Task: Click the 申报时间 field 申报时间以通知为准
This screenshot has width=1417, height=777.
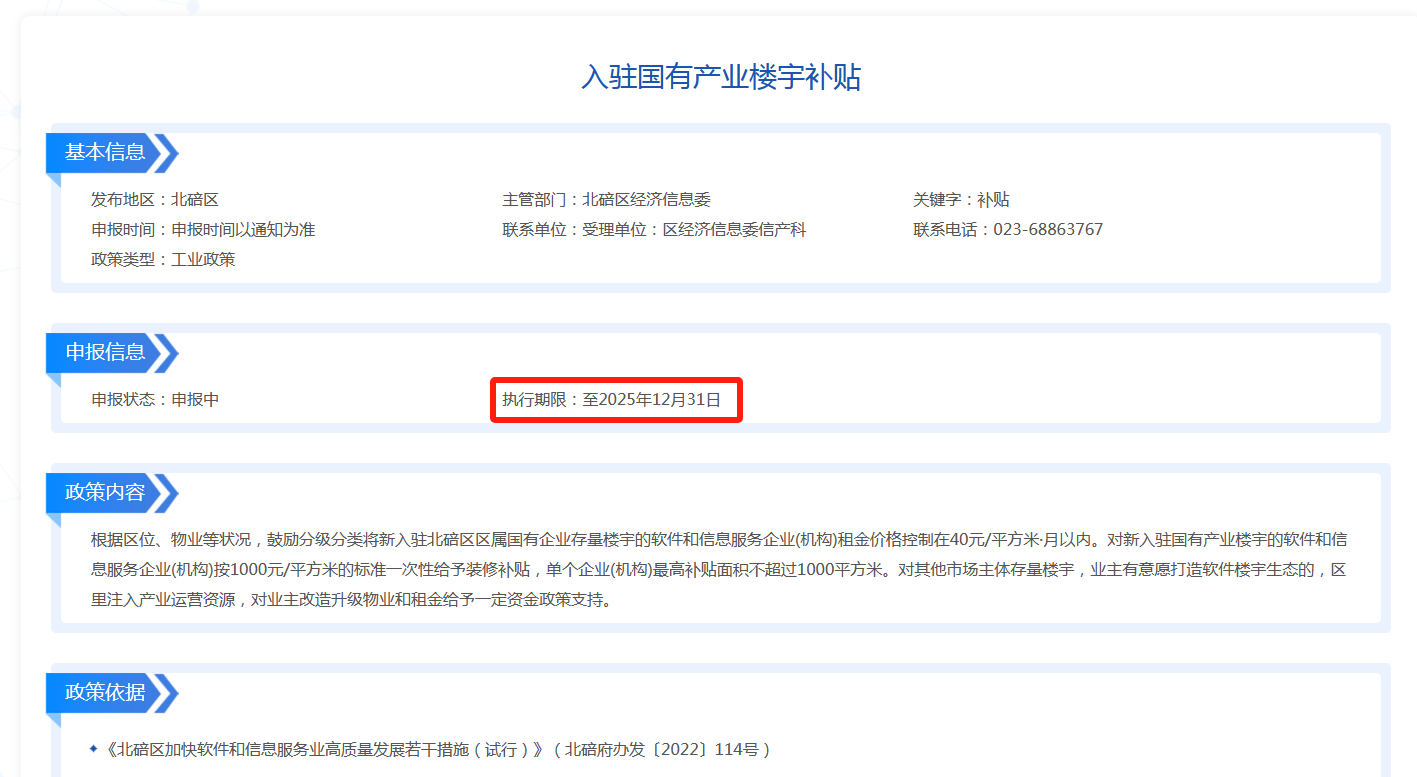Action: point(243,230)
